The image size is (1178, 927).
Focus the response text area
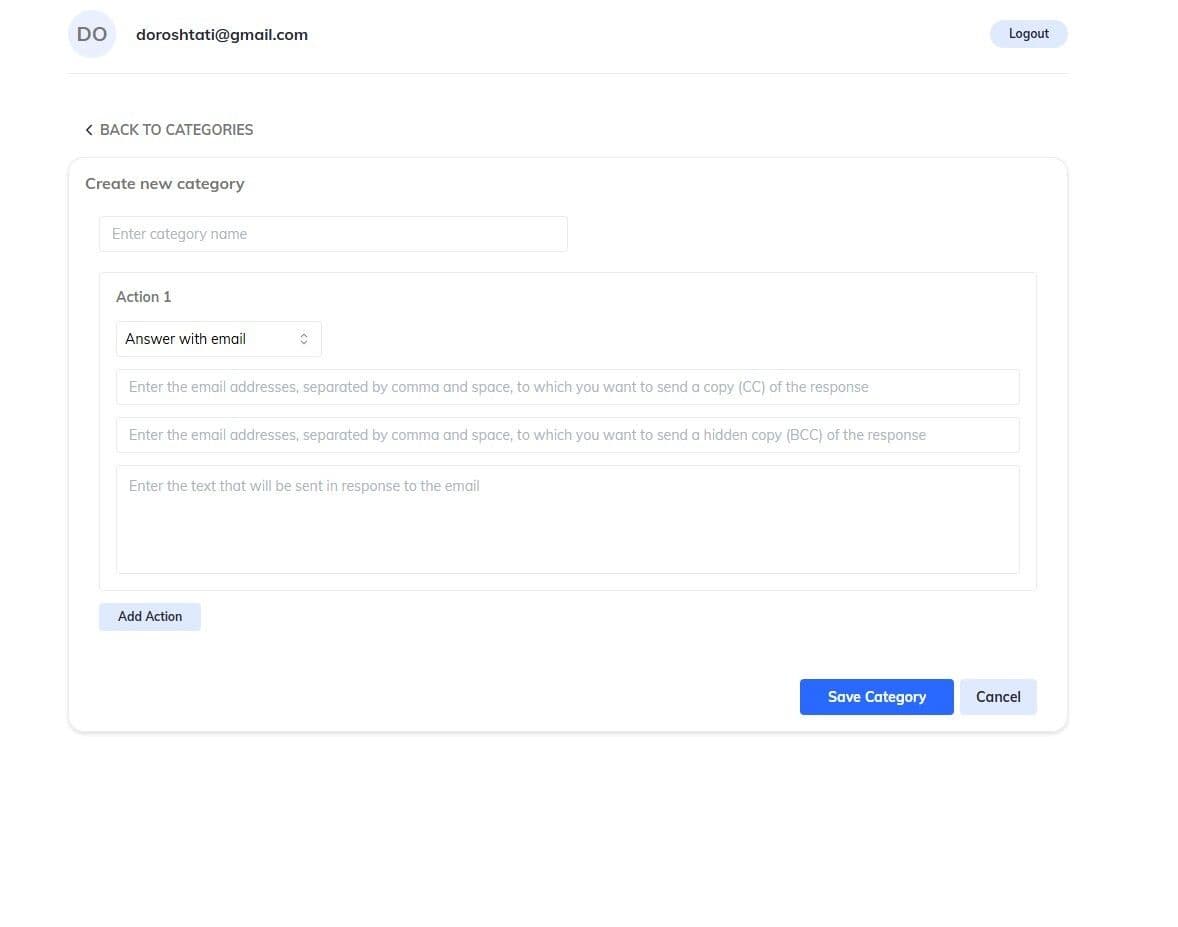[x=567, y=519]
